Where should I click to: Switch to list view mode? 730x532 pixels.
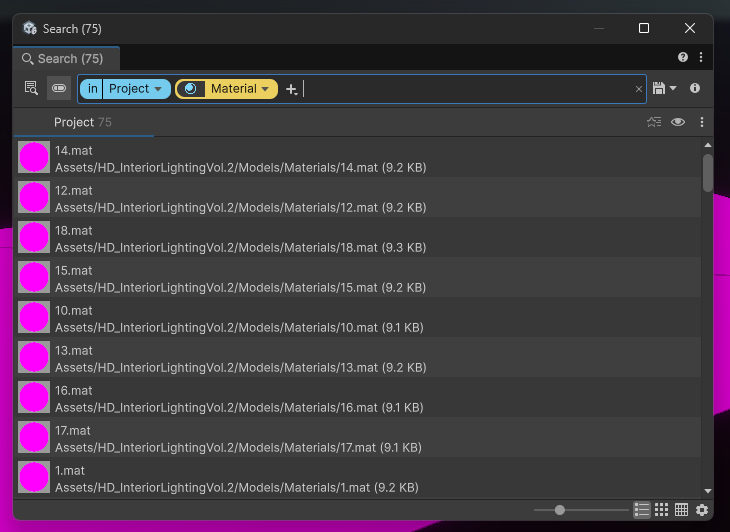(x=642, y=510)
